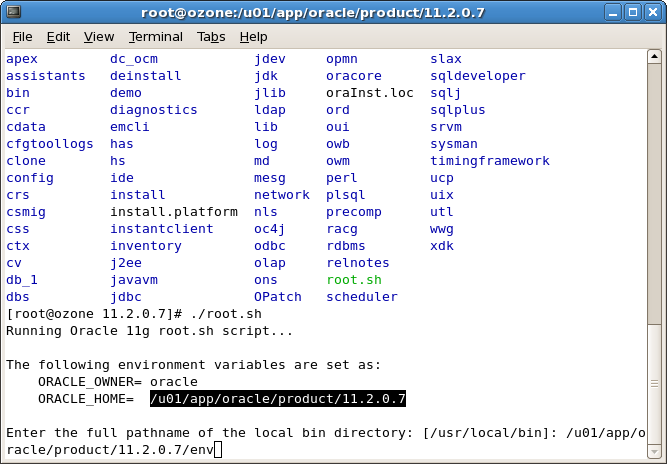Click the OPatch directory name
The image size is (667, 464).
(x=278, y=297)
